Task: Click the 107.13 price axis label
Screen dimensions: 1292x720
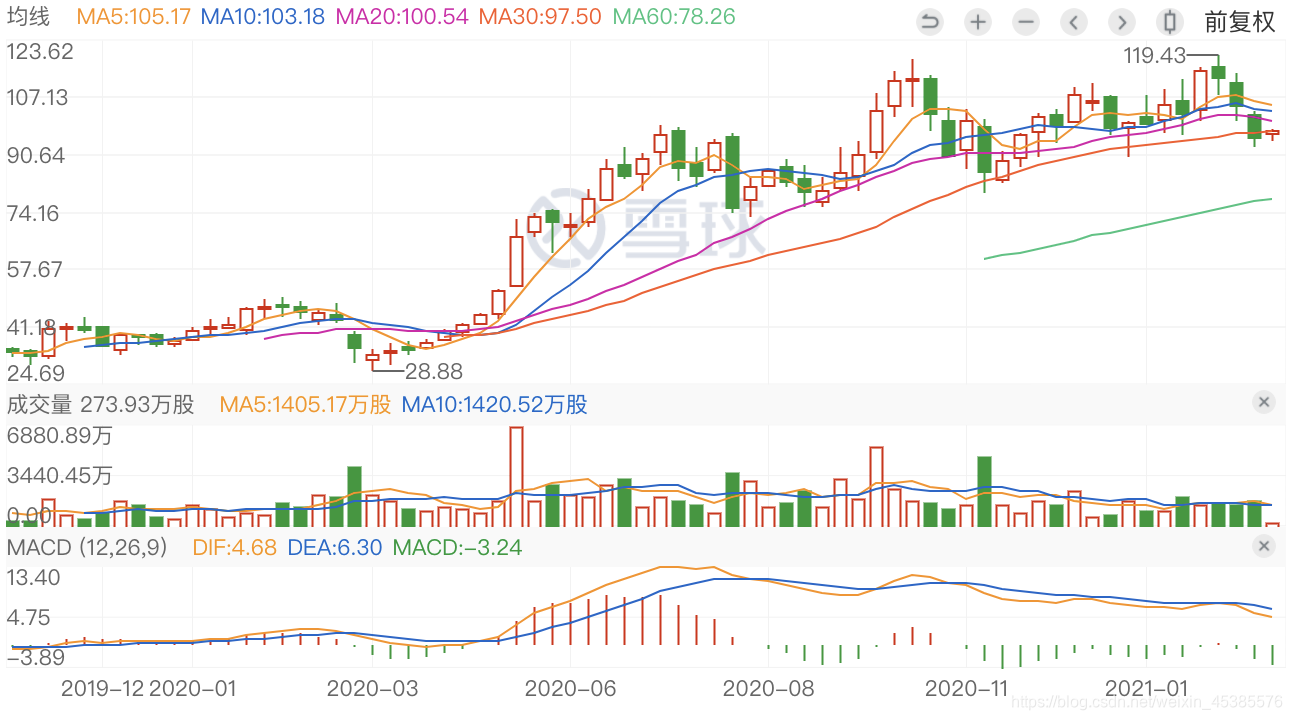Action: coord(37,97)
